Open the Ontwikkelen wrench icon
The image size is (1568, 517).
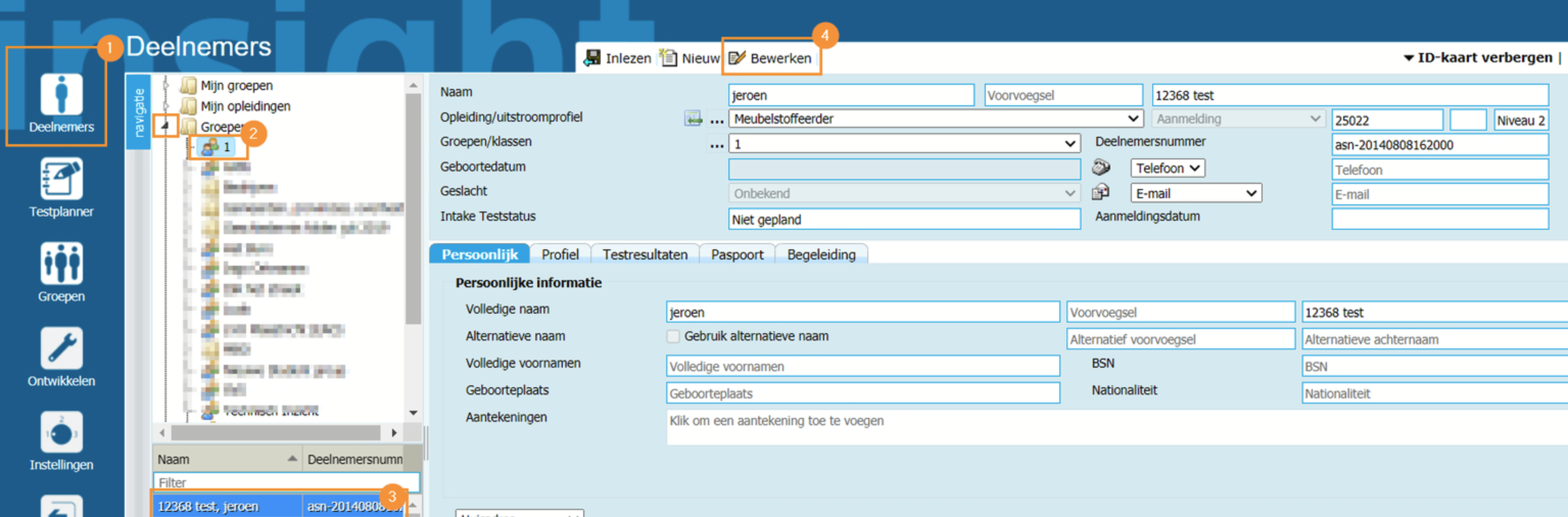pos(61,348)
